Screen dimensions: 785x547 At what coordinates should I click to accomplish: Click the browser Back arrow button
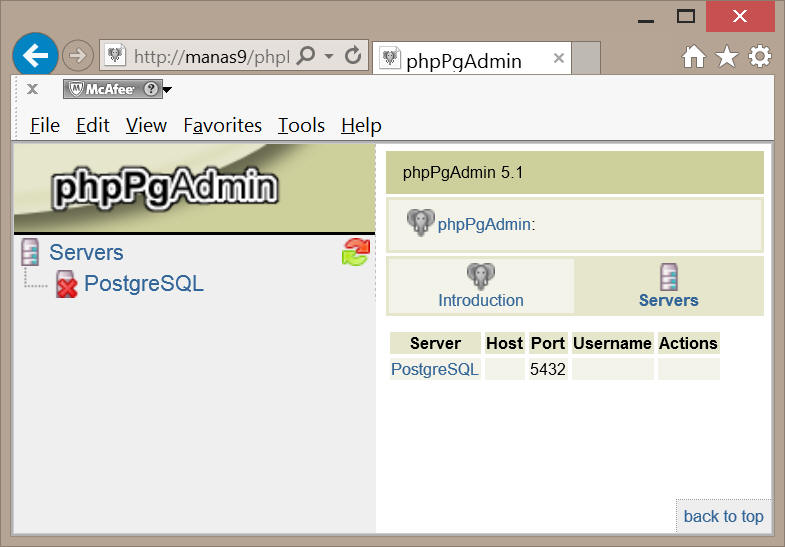[x=35, y=55]
